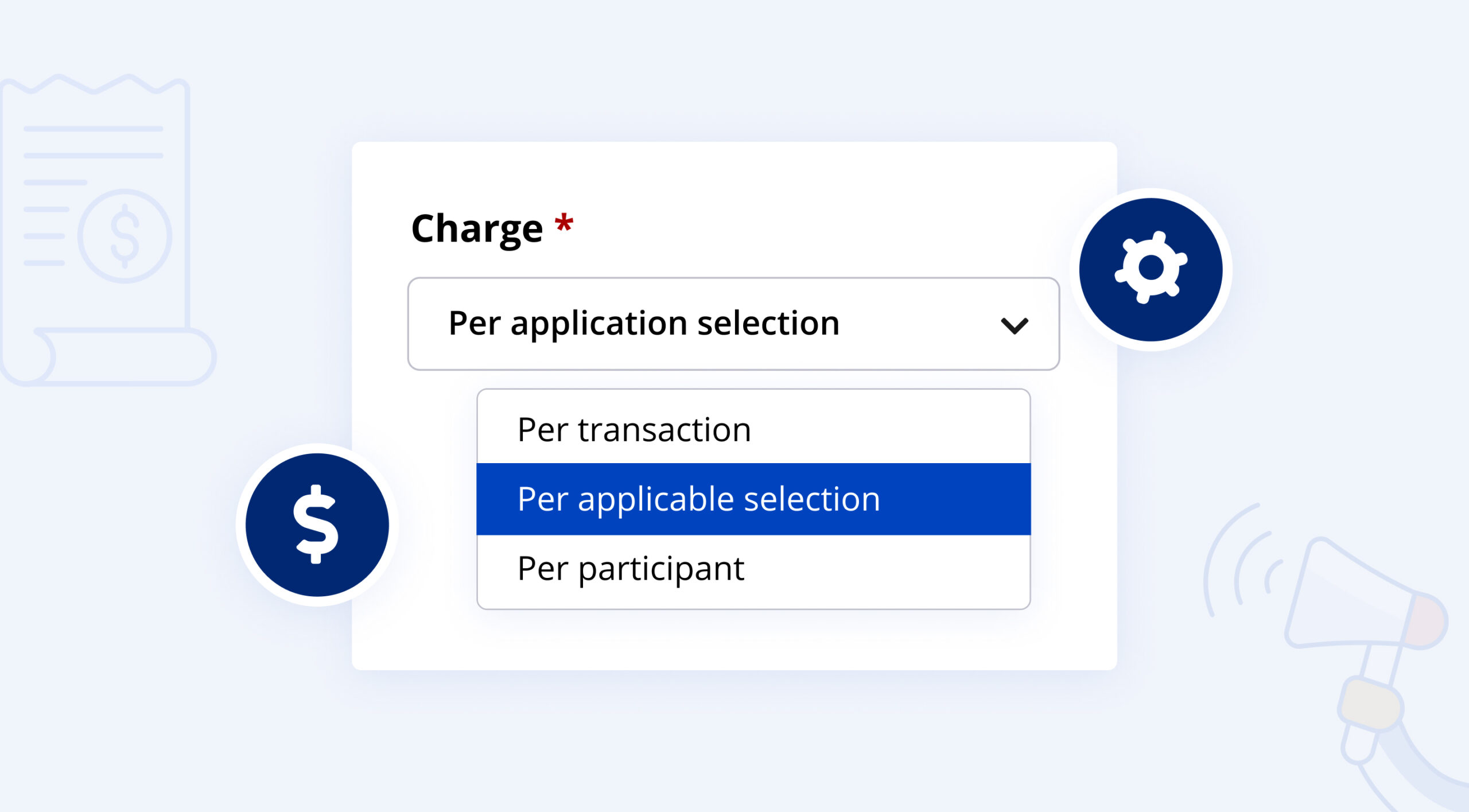Expand the Charge dropdown chevron arrow
Screen dimensions: 1469x812
coord(1014,325)
